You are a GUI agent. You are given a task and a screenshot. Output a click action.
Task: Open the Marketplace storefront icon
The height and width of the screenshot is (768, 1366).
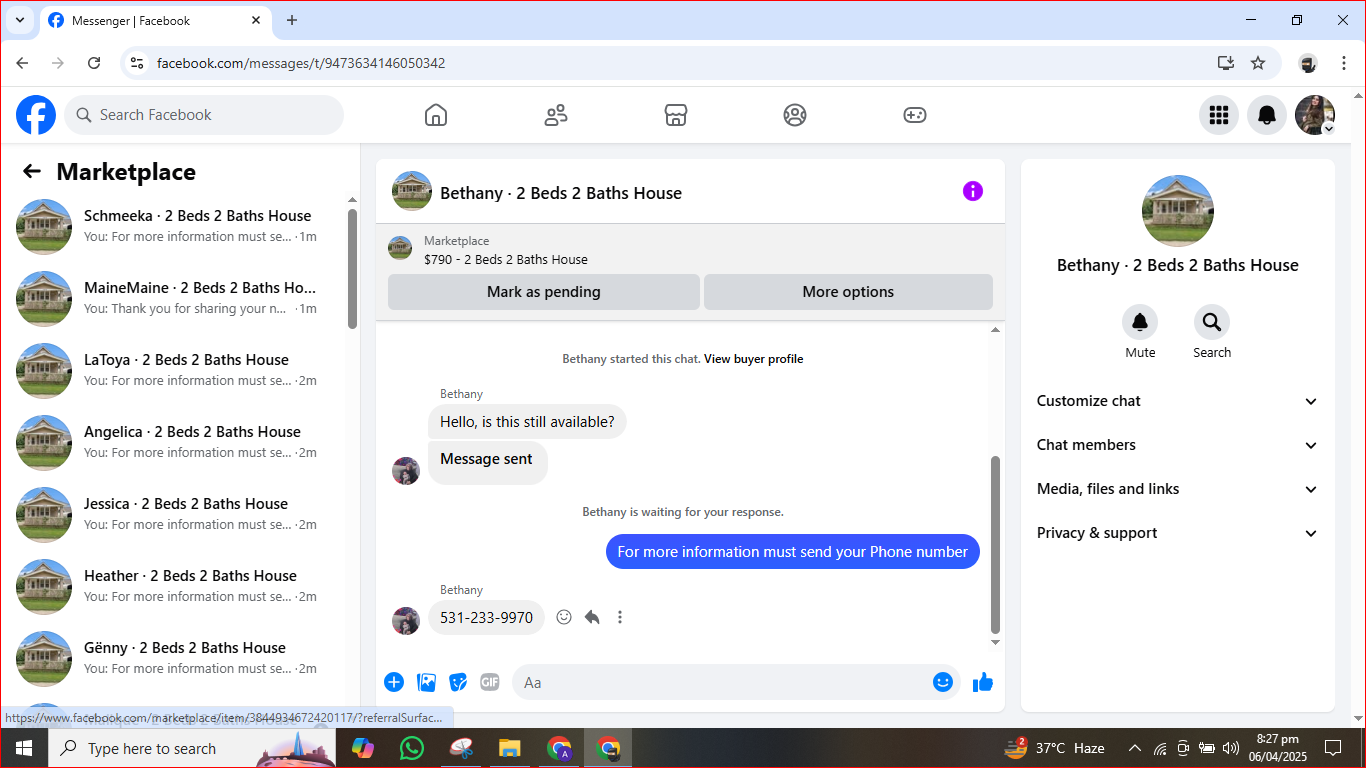(676, 115)
